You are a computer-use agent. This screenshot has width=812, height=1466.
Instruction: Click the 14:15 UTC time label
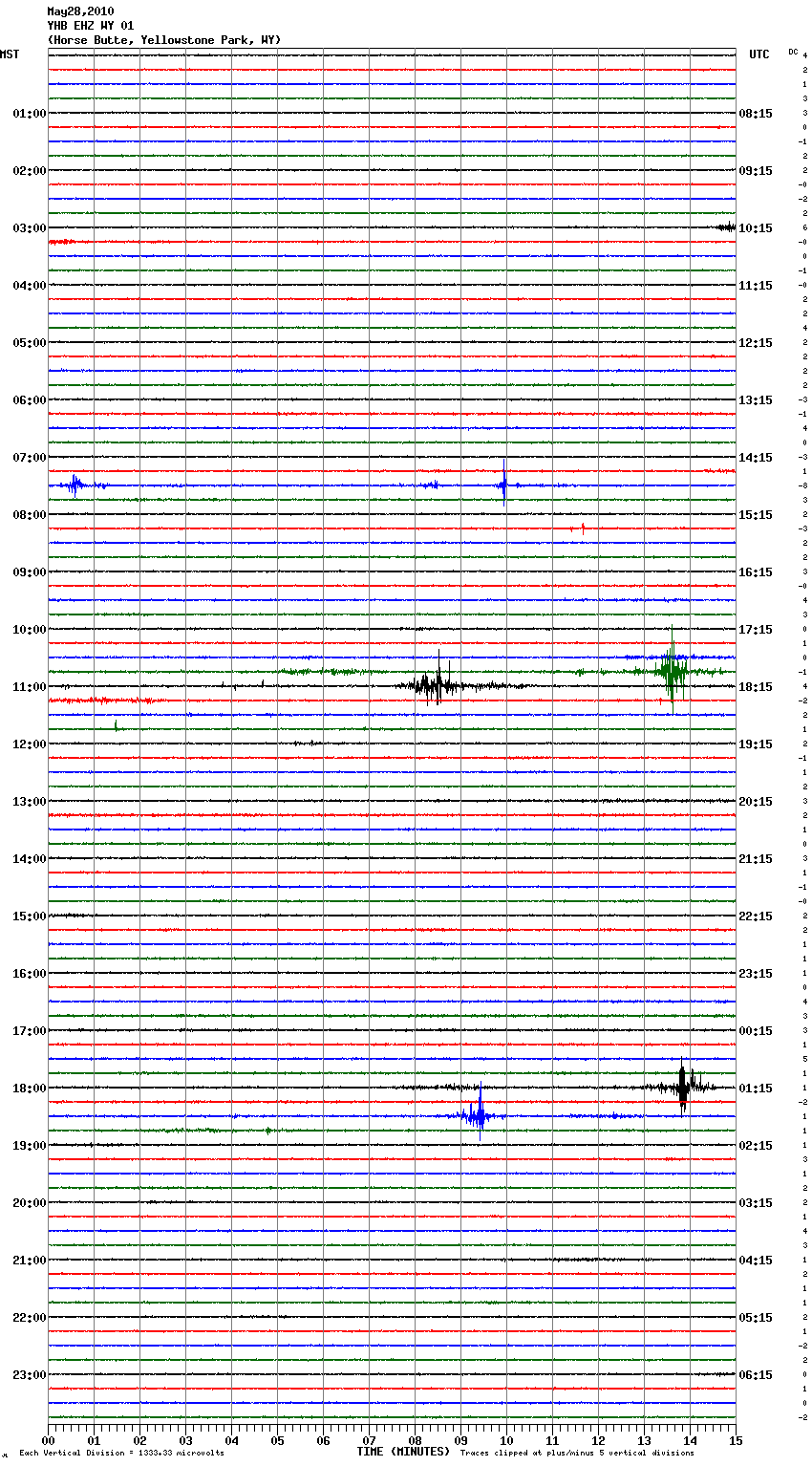756,458
